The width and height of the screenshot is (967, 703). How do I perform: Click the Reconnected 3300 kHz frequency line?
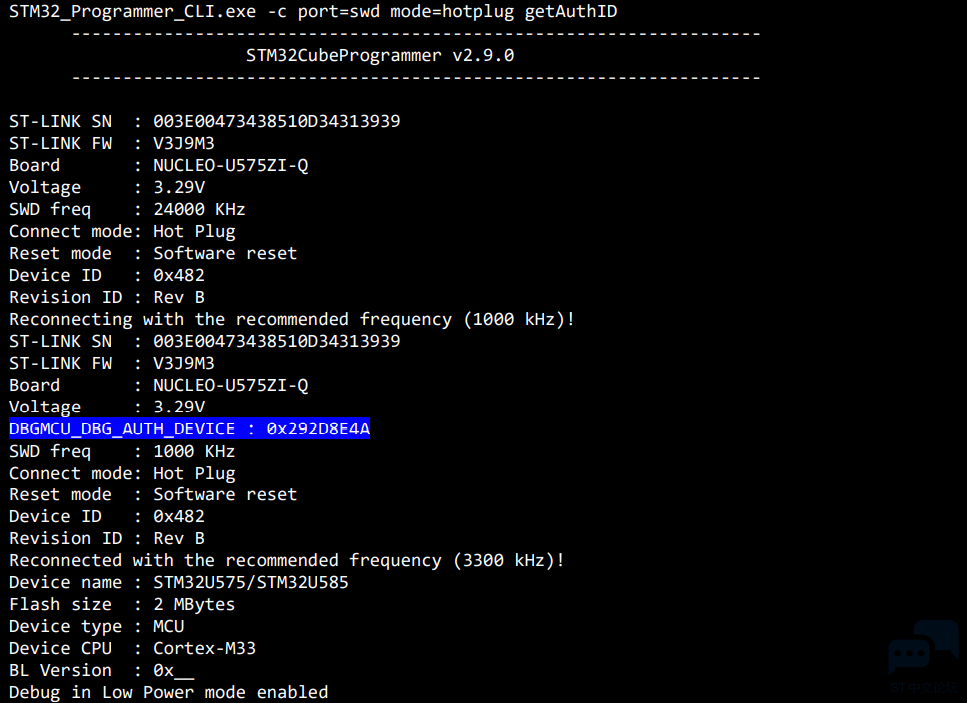click(287, 561)
